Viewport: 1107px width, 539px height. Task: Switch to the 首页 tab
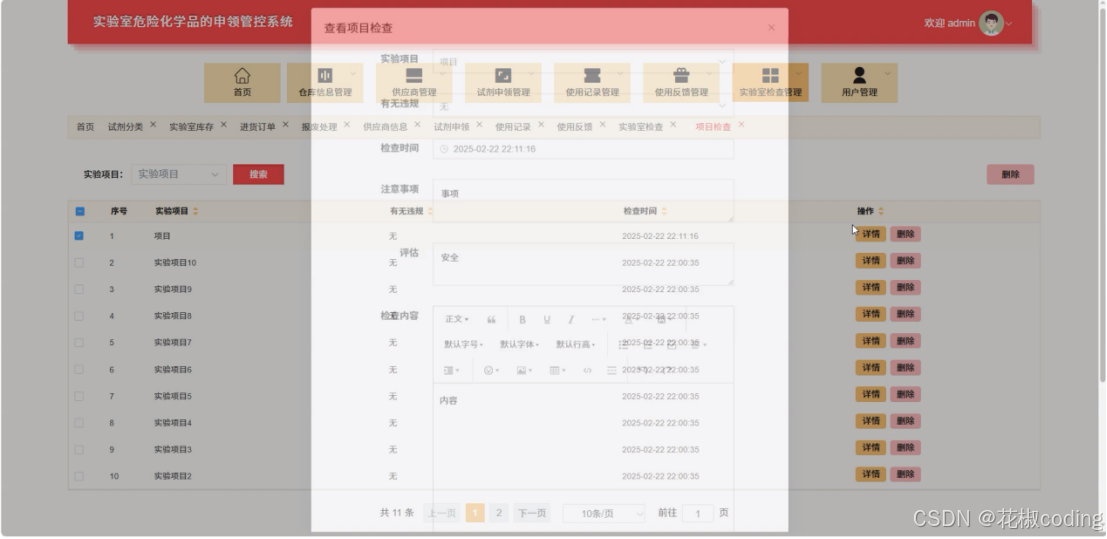pyautogui.click(x=85, y=127)
